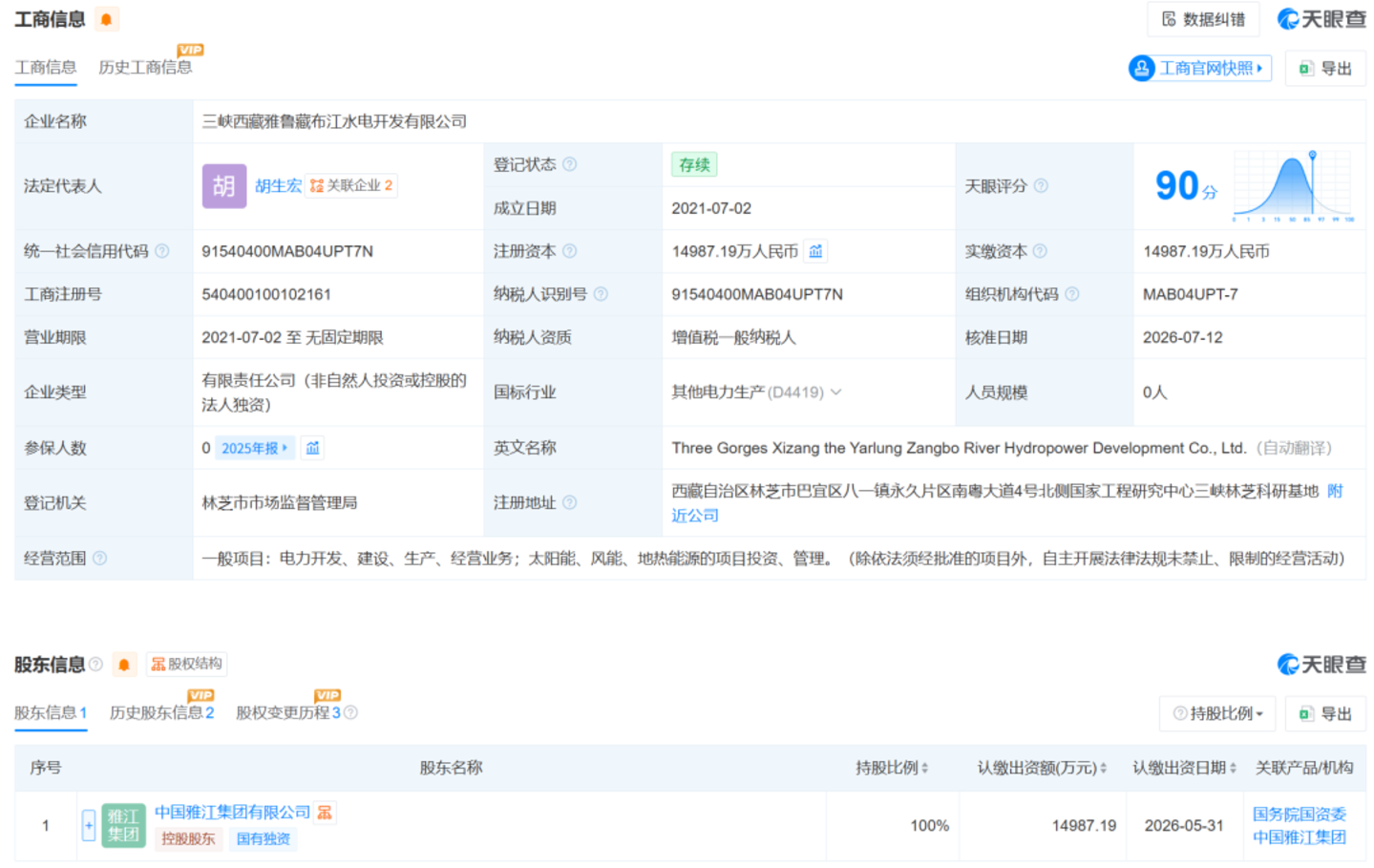Click help icon beside 股权变更历程 tab
This screenshot has height=868, width=1374.
(x=350, y=712)
